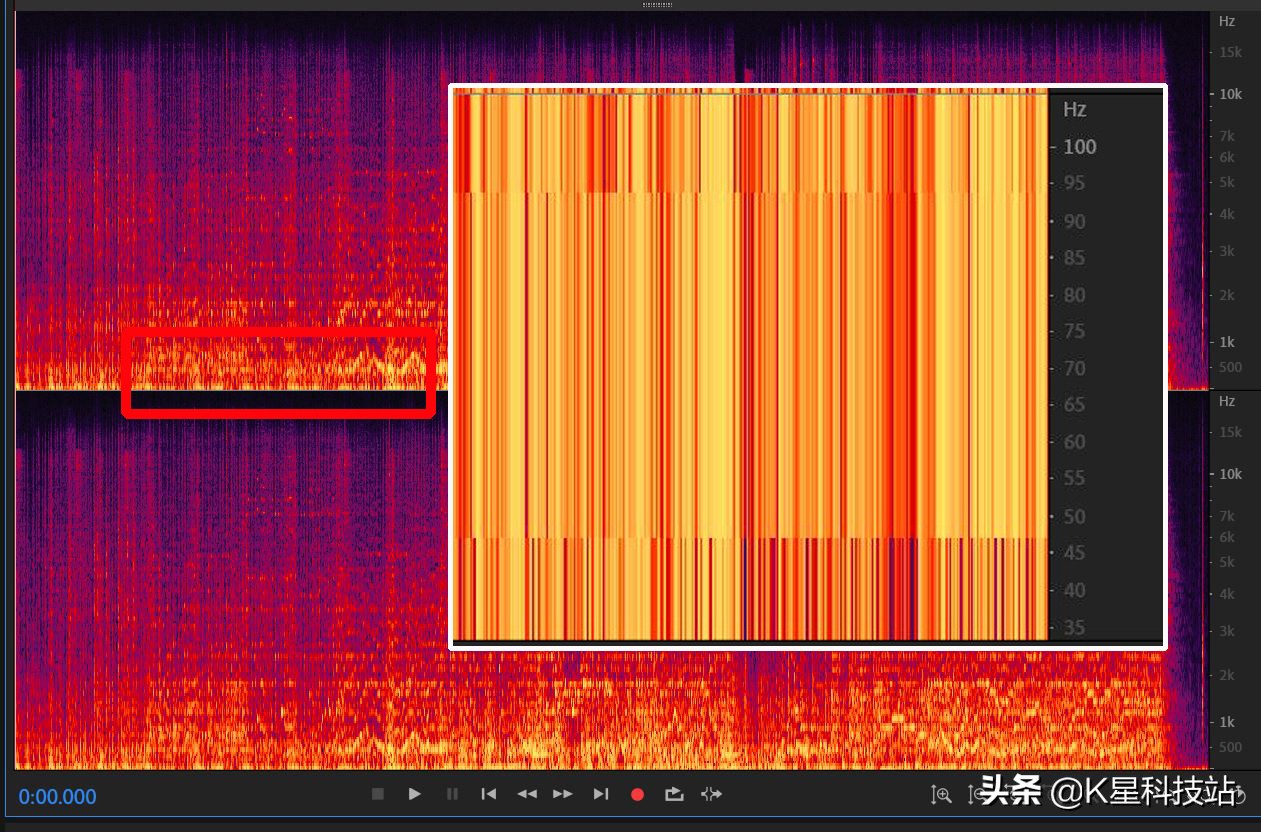The width and height of the screenshot is (1261, 832).
Task: Select the Hz label atop the frequency scale
Action: pos(1226,21)
